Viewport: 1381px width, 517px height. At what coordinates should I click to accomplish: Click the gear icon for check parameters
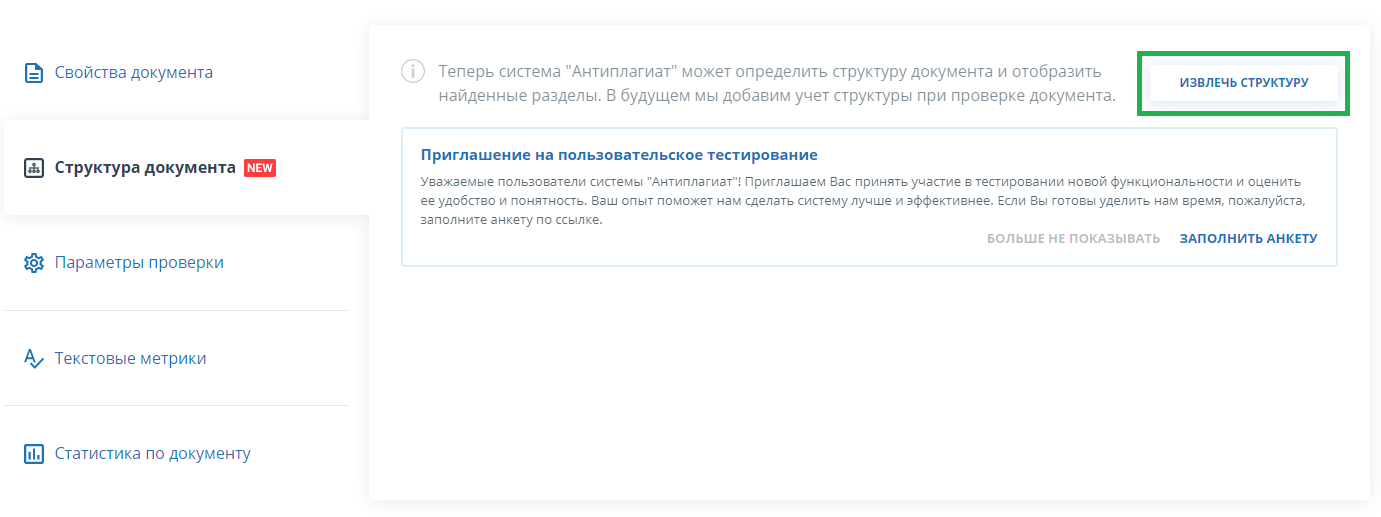34,263
